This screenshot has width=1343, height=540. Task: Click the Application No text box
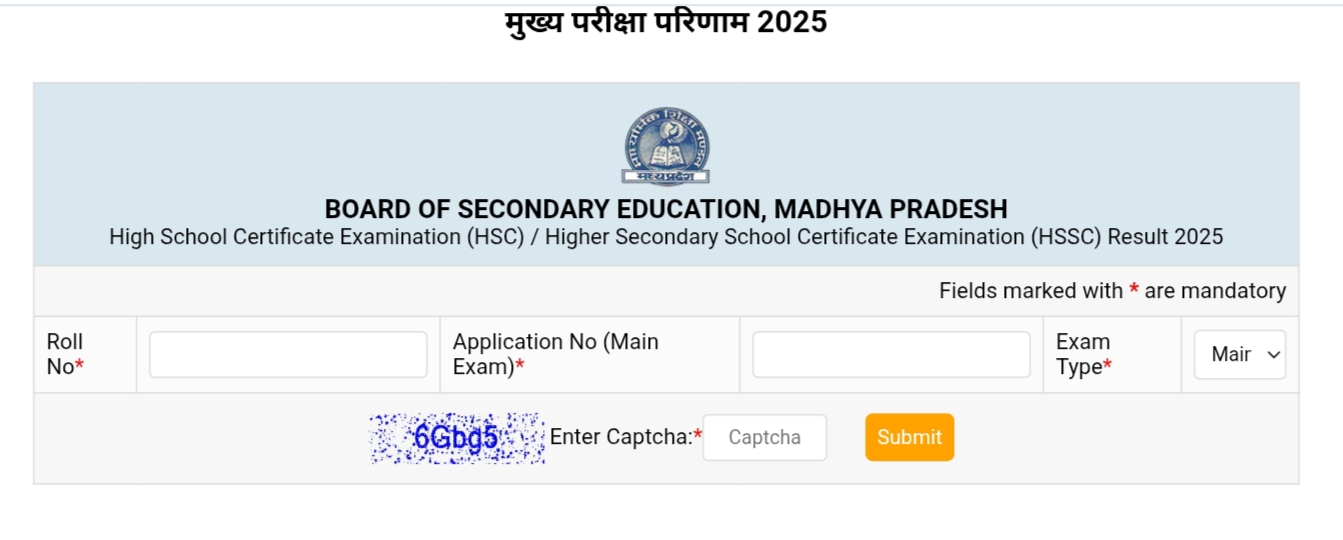pos(891,355)
